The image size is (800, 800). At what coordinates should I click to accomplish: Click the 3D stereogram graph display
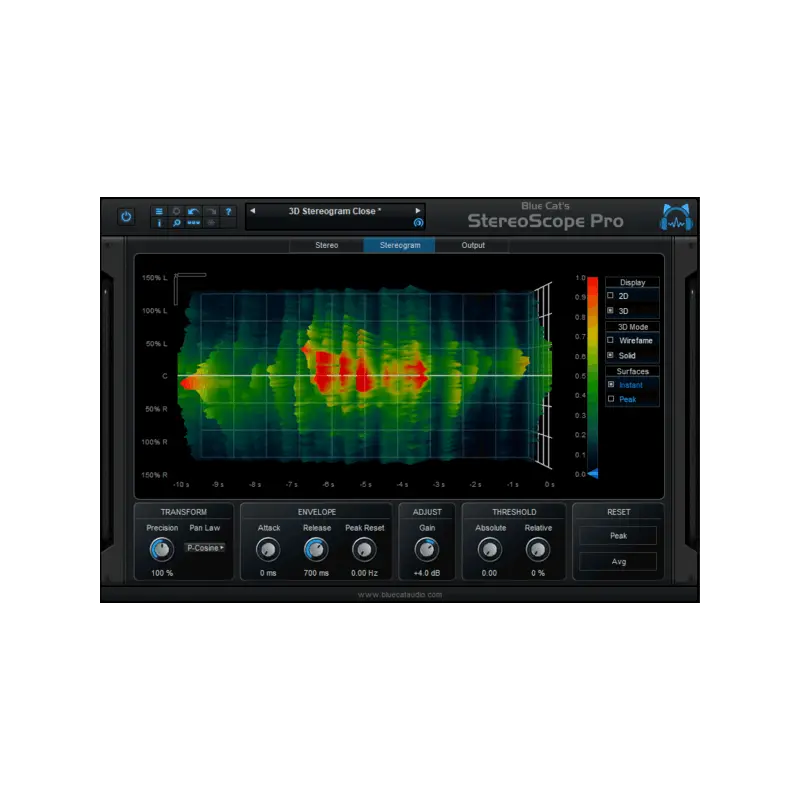pyautogui.click(x=365, y=376)
